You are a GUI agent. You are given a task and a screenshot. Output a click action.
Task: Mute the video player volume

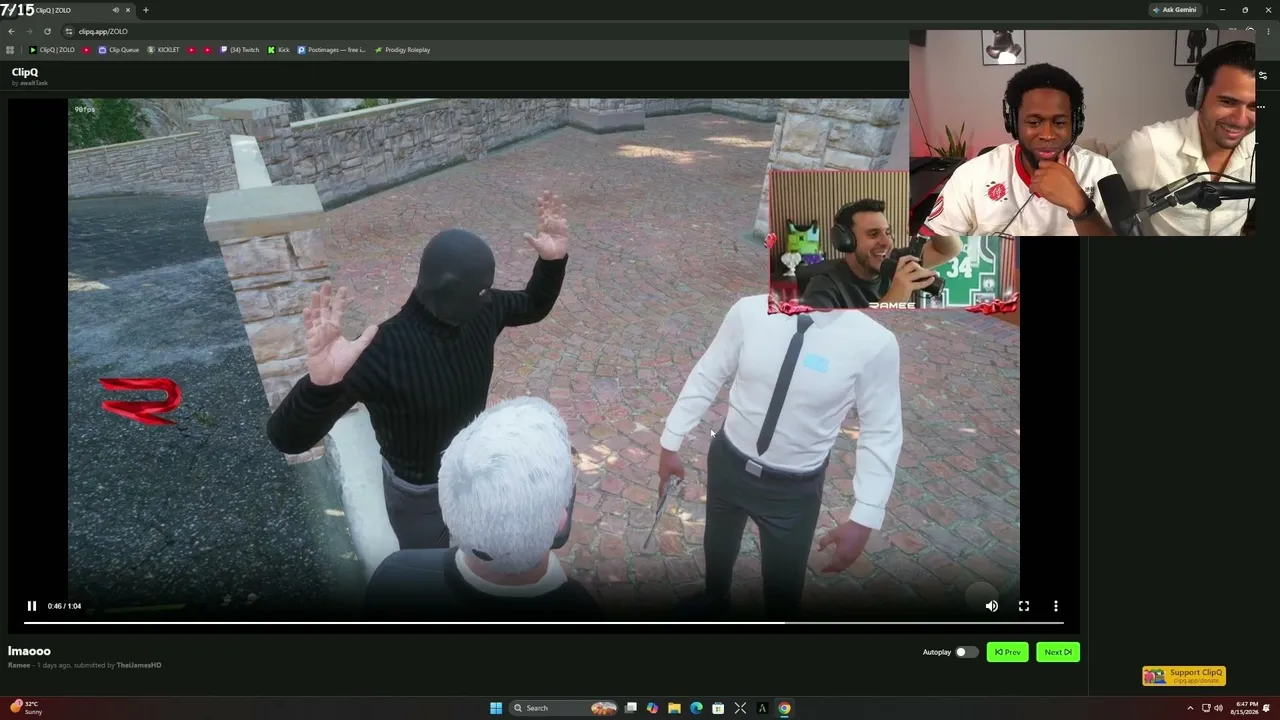(991, 606)
